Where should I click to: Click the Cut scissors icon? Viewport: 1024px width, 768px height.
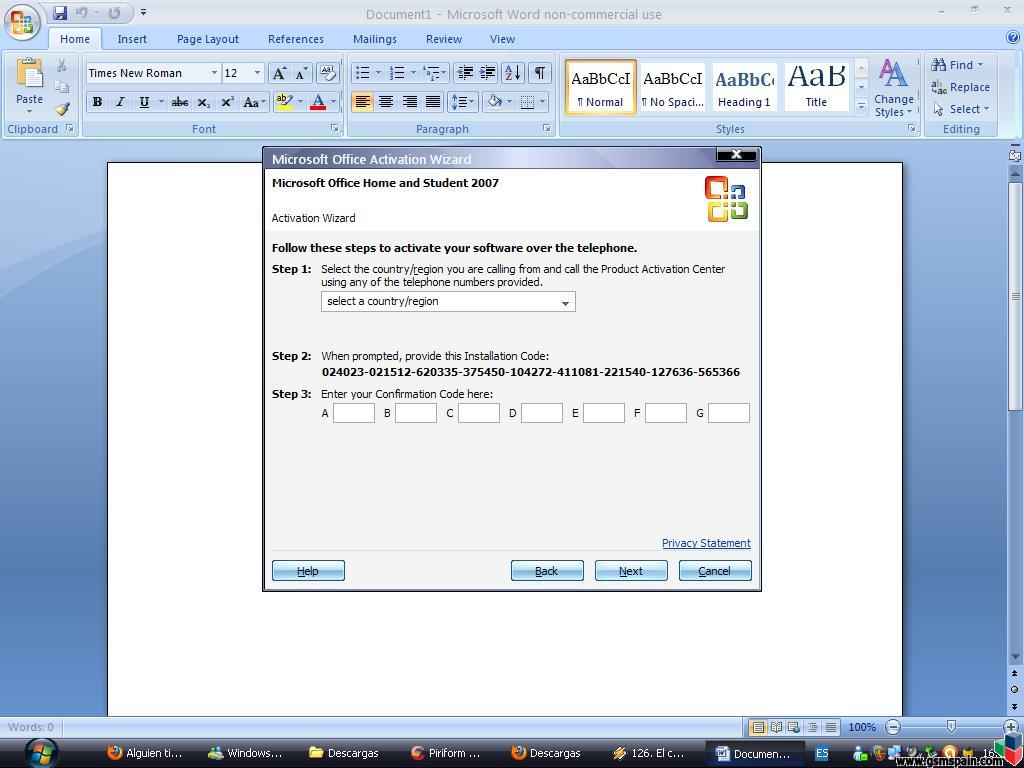point(61,65)
